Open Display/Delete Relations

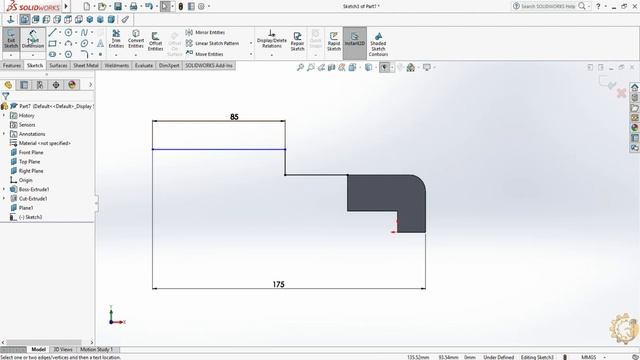tap(272, 39)
